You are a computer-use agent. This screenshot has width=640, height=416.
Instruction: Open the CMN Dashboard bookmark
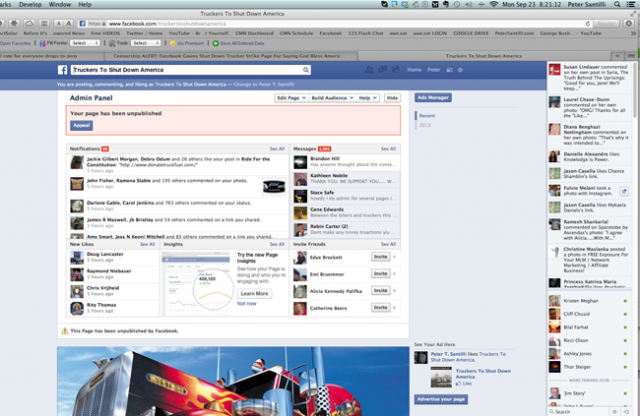point(254,33)
